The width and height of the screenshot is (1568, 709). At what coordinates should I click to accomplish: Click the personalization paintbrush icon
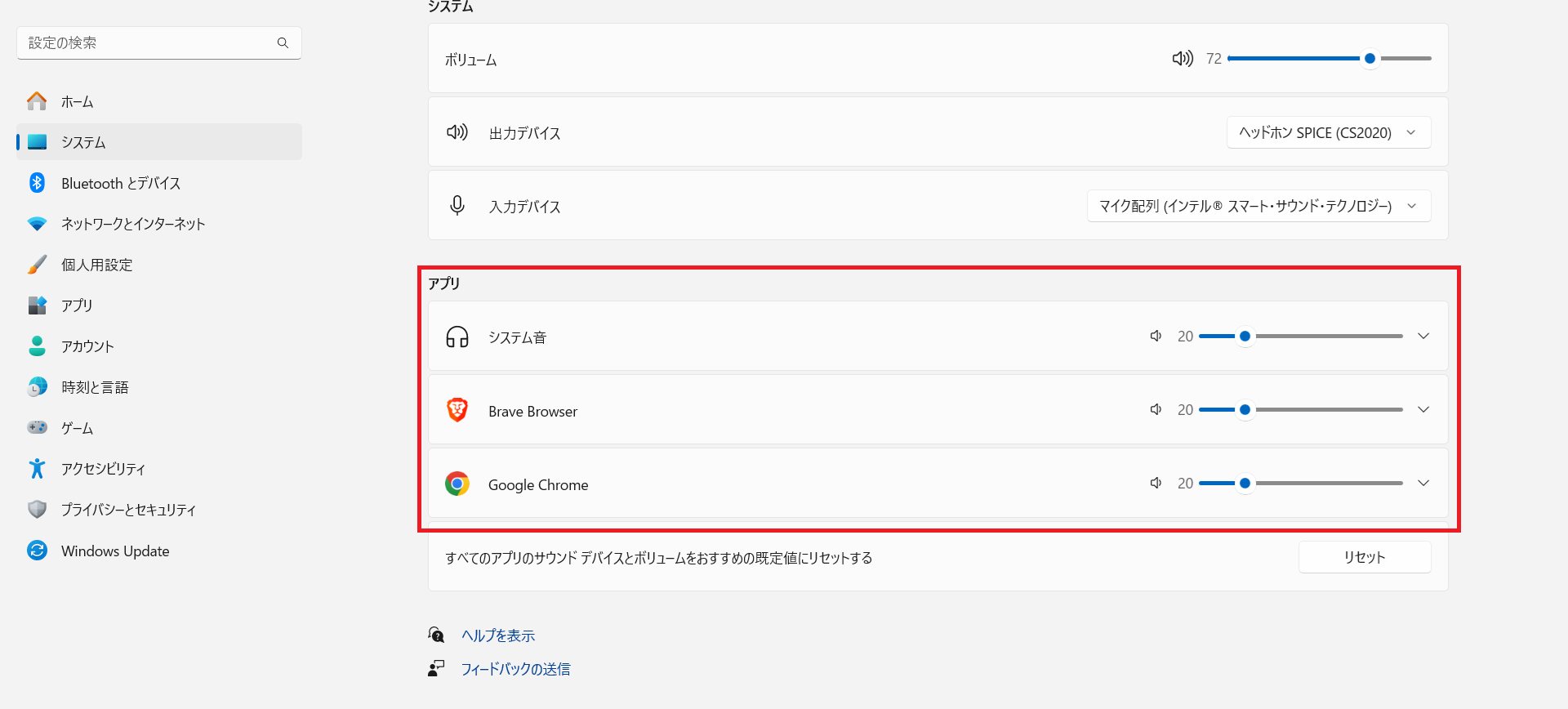pyautogui.click(x=37, y=265)
